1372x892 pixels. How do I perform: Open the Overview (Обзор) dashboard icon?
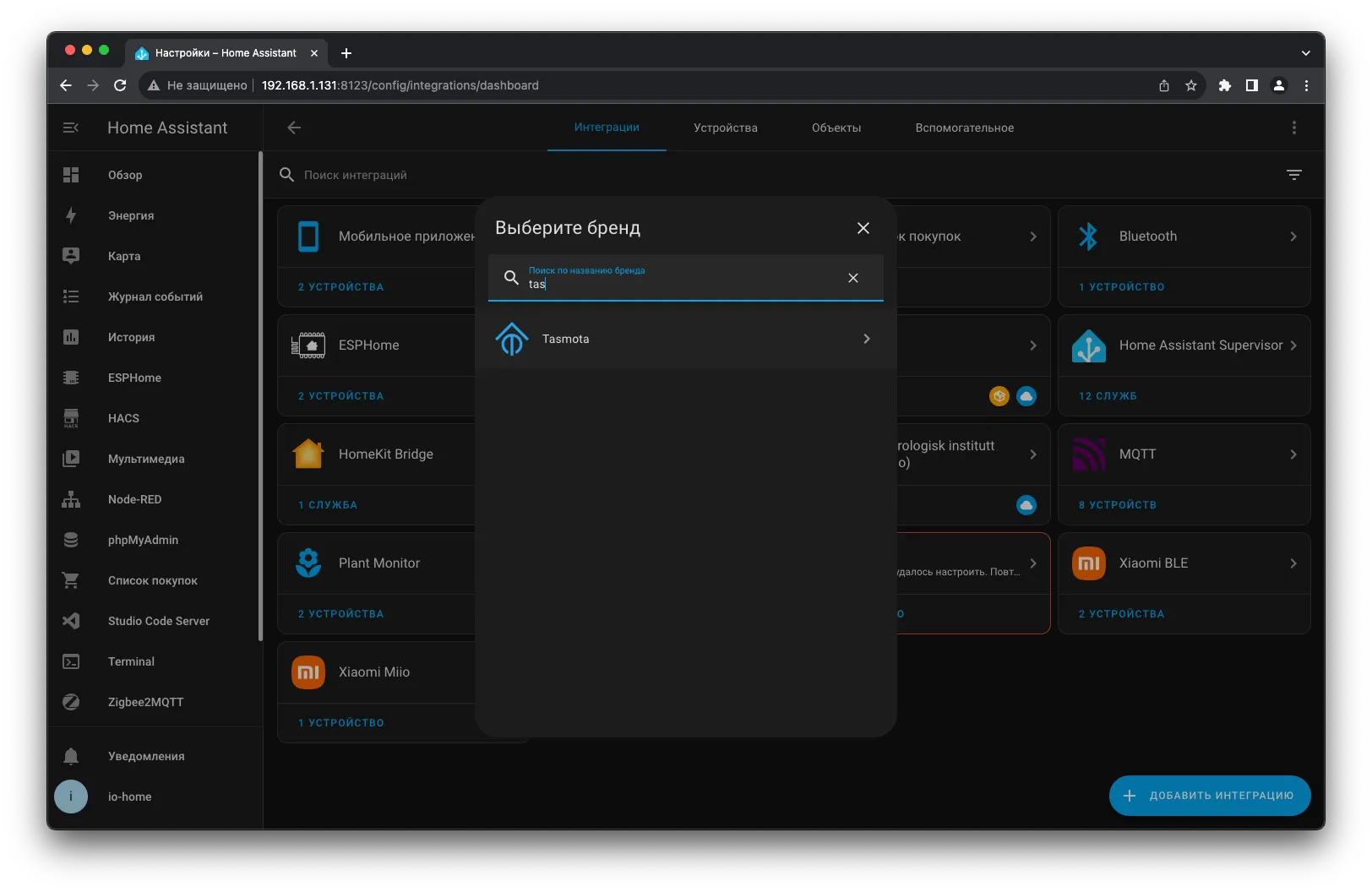coord(71,175)
